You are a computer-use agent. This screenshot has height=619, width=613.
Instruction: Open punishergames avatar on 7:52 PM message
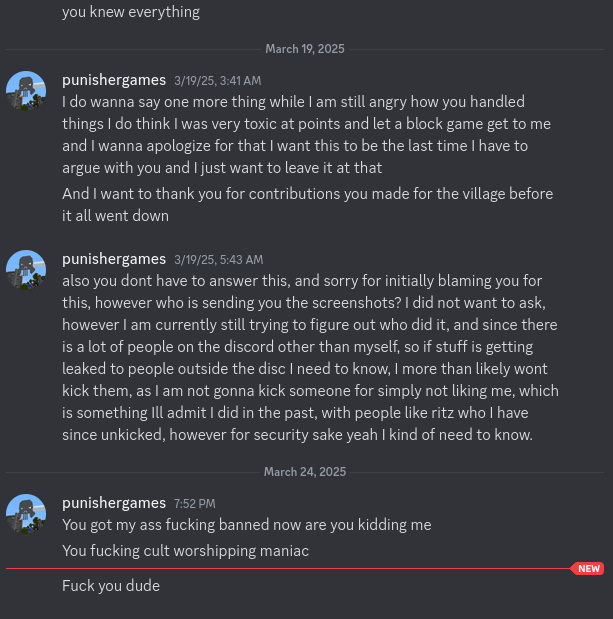(26, 514)
